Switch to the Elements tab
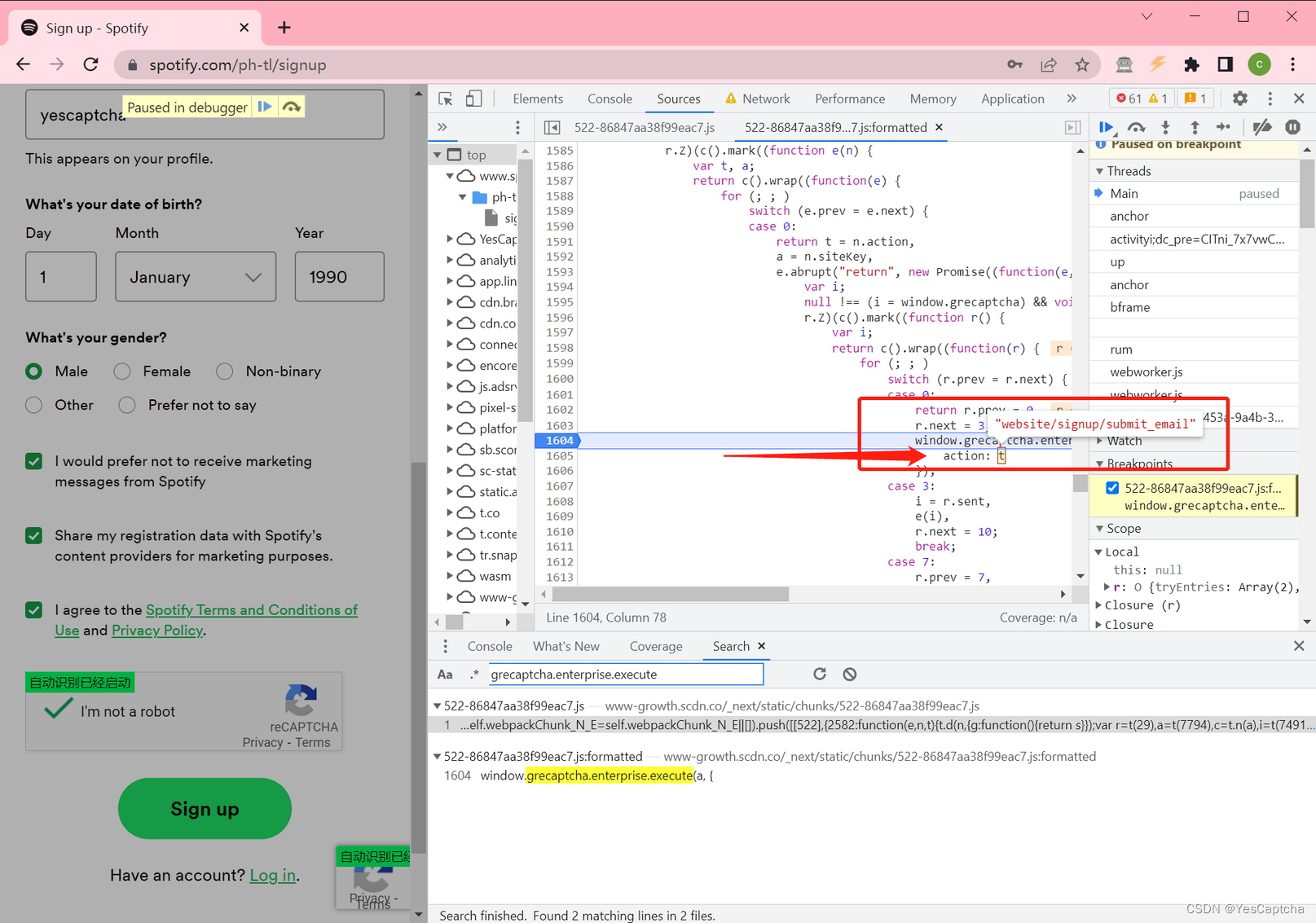The height and width of the screenshot is (923, 1316). pyautogui.click(x=538, y=99)
